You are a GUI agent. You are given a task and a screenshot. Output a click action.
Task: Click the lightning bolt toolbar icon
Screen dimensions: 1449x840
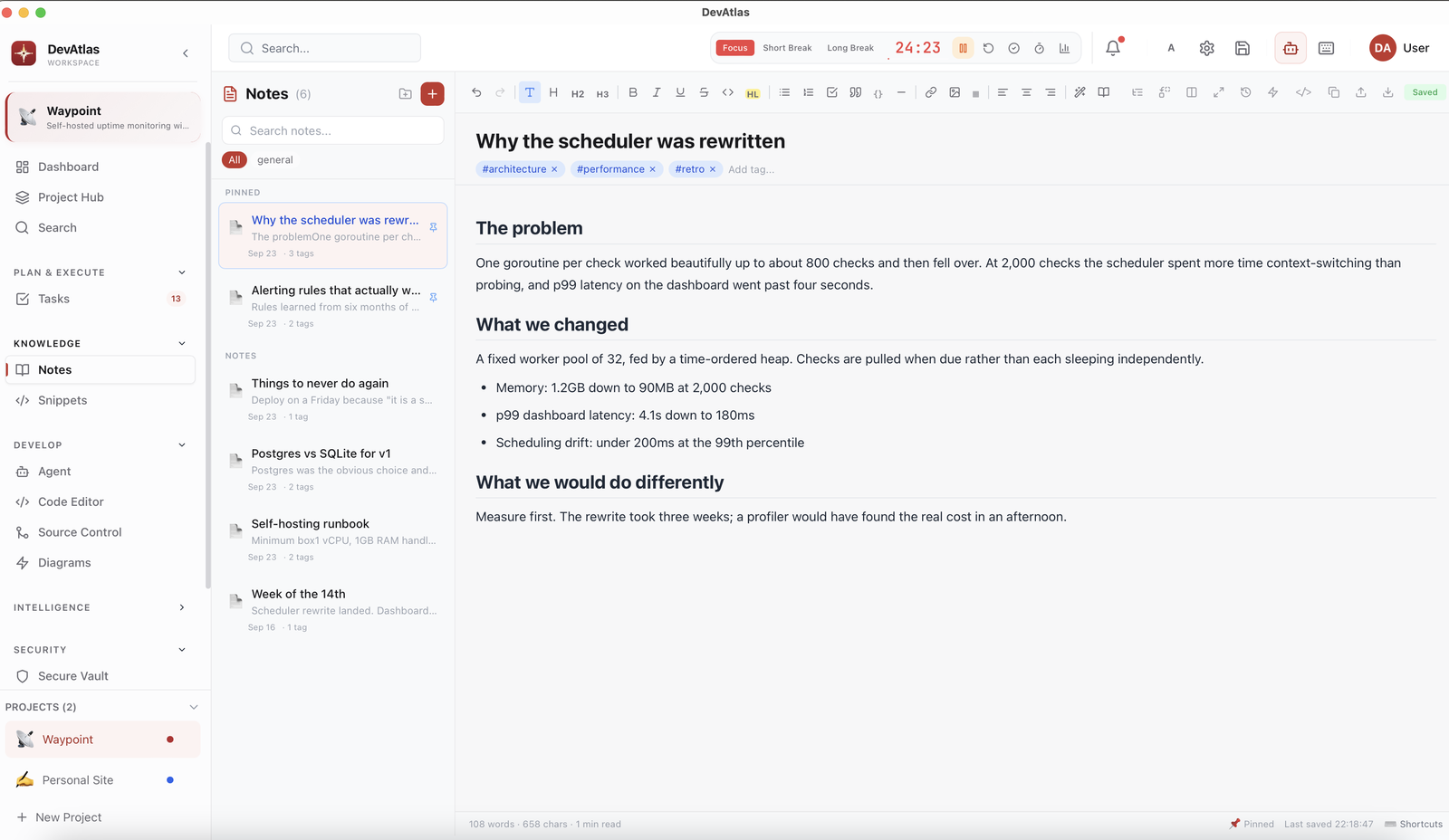(x=1272, y=92)
